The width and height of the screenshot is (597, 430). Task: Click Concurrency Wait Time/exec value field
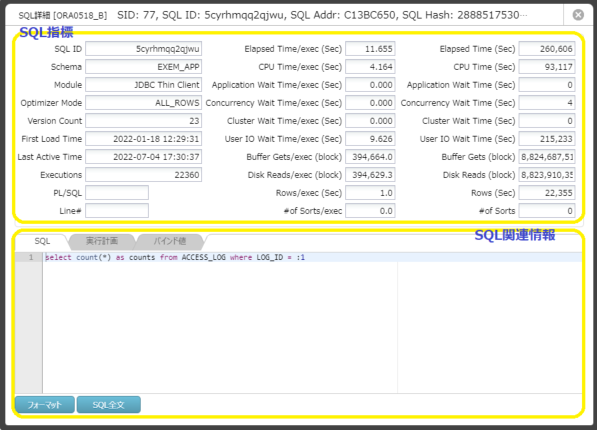pyautogui.click(x=370, y=103)
